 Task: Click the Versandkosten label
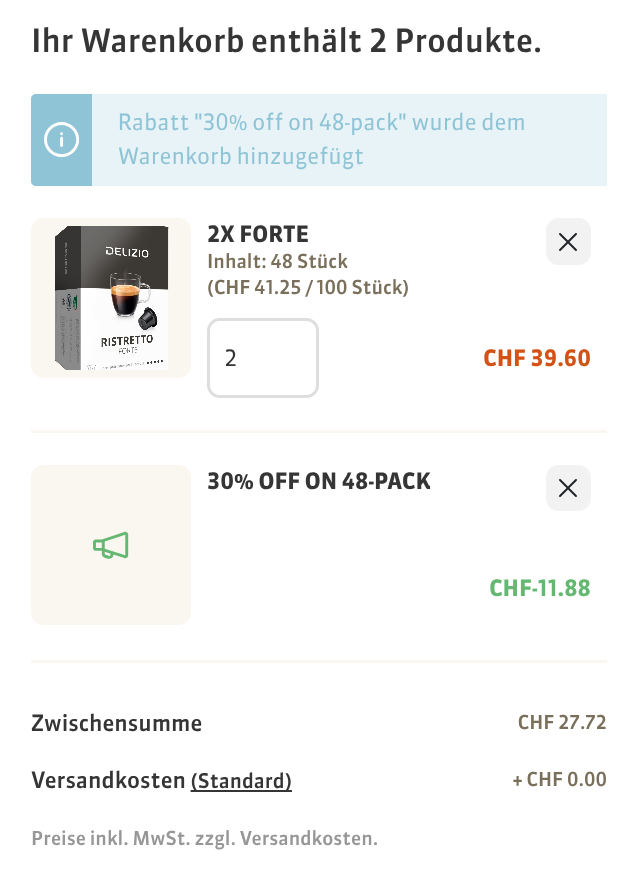(x=108, y=780)
